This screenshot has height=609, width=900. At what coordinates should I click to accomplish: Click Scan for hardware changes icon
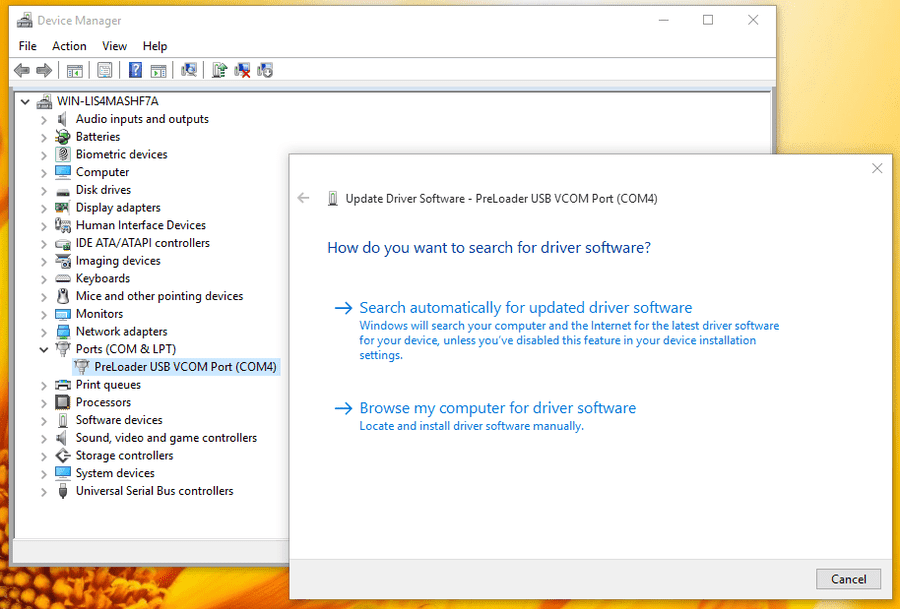189,71
